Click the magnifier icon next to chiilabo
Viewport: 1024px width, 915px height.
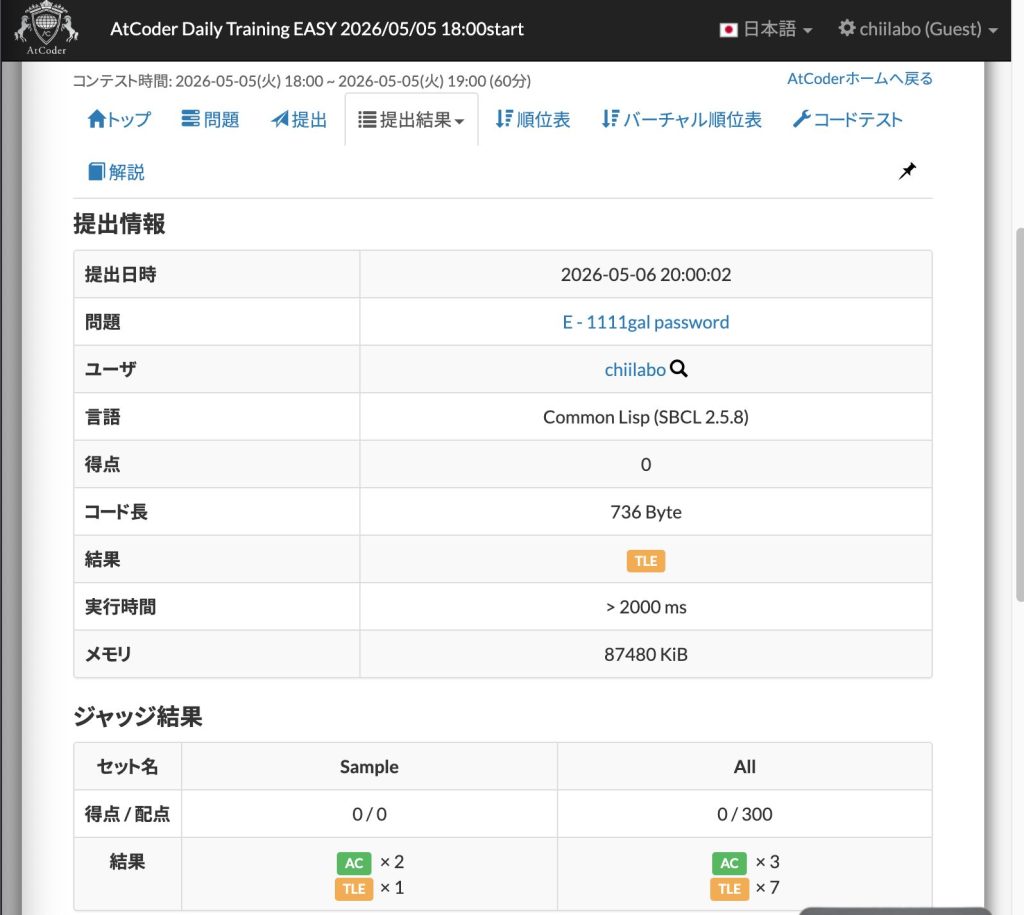pyautogui.click(x=679, y=369)
